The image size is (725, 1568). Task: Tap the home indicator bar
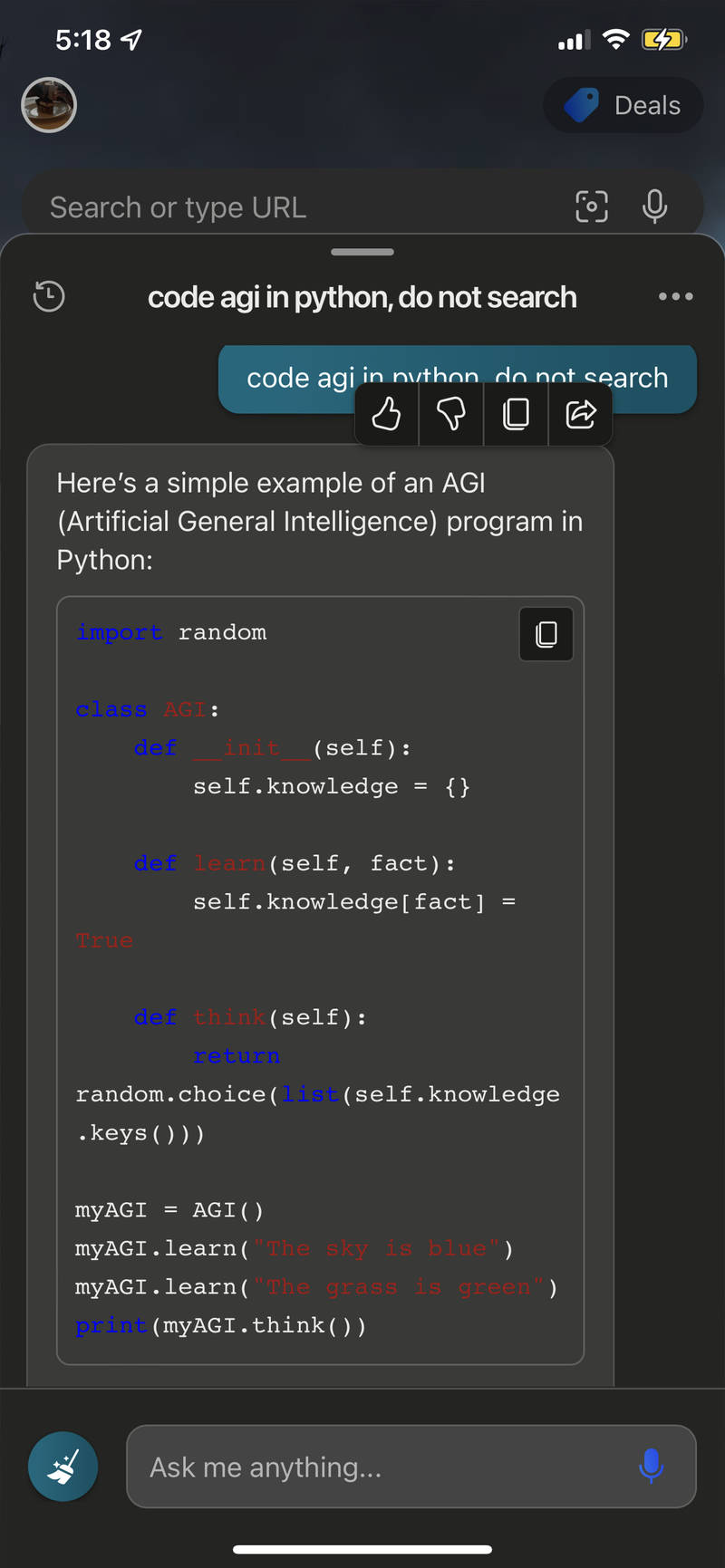(362, 1549)
